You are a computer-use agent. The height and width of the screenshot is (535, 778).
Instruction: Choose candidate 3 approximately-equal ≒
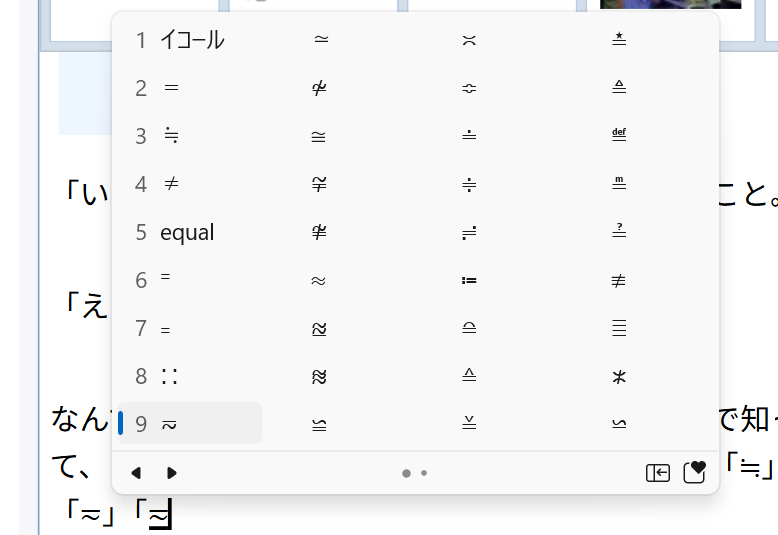(x=171, y=136)
